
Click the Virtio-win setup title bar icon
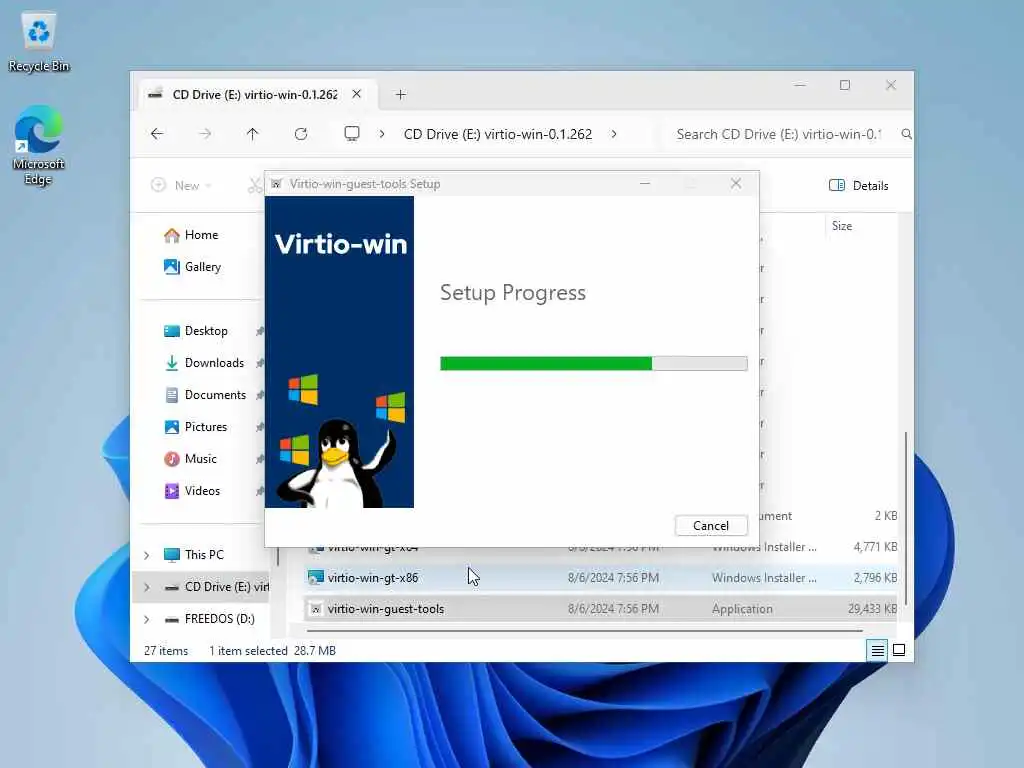point(277,184)
